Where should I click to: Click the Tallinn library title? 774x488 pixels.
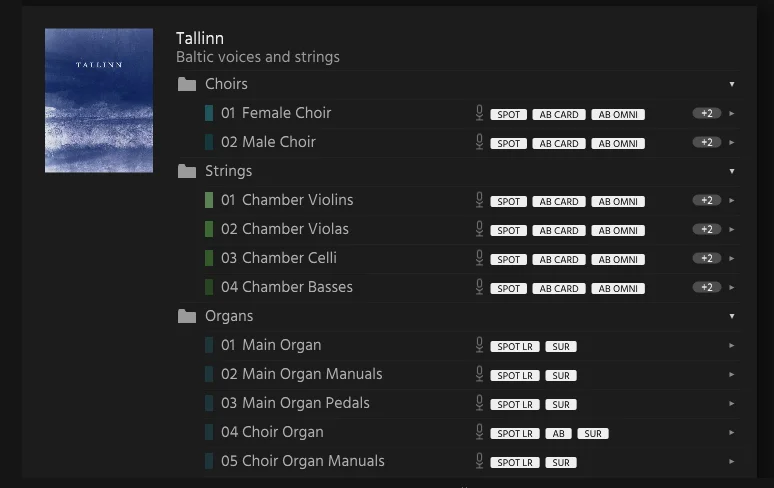pyautogui.click(x=200, y=38)
